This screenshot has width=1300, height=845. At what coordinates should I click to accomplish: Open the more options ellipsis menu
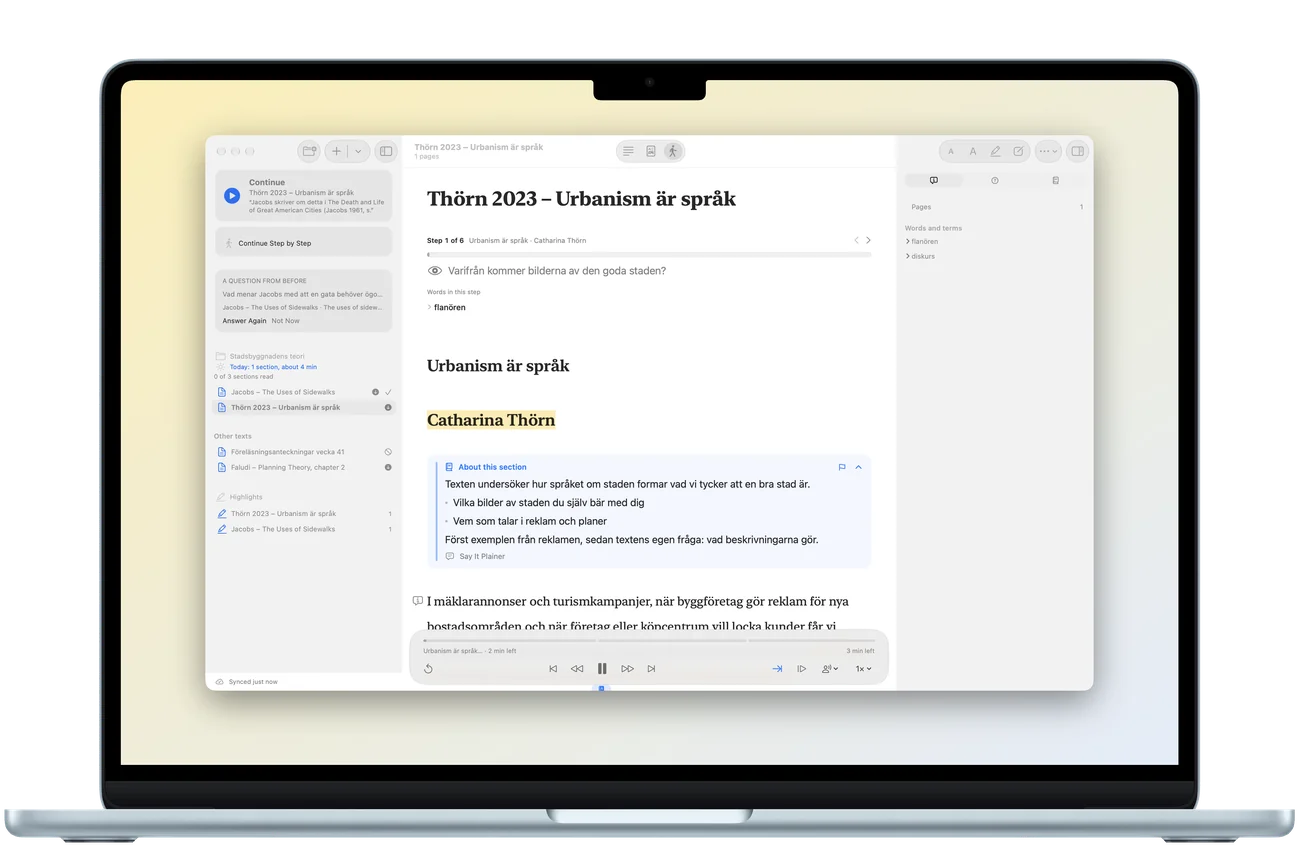1048,152
